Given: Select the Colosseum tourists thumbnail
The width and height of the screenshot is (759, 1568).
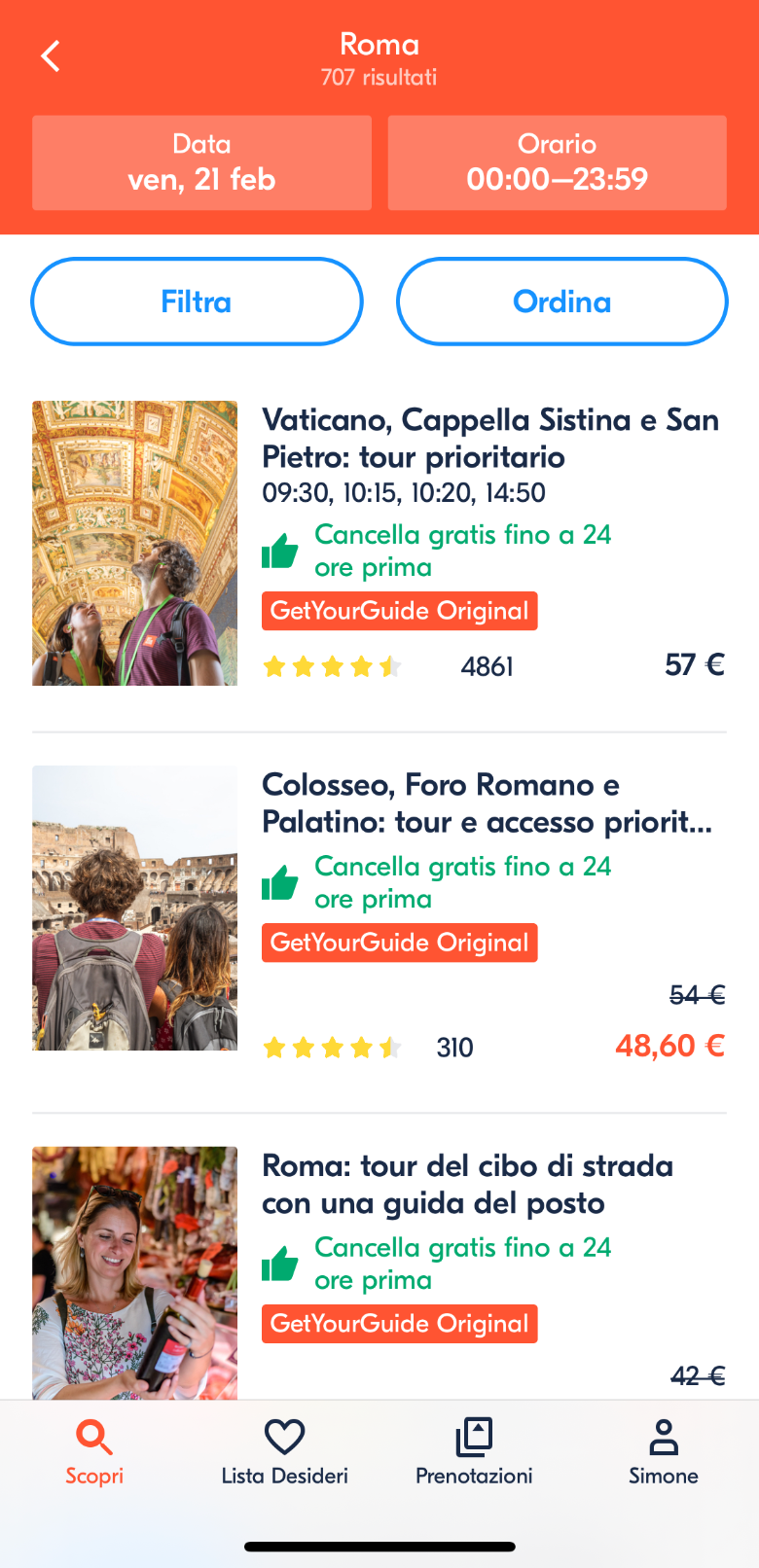Looking at the screenshot, I should 134,908.
